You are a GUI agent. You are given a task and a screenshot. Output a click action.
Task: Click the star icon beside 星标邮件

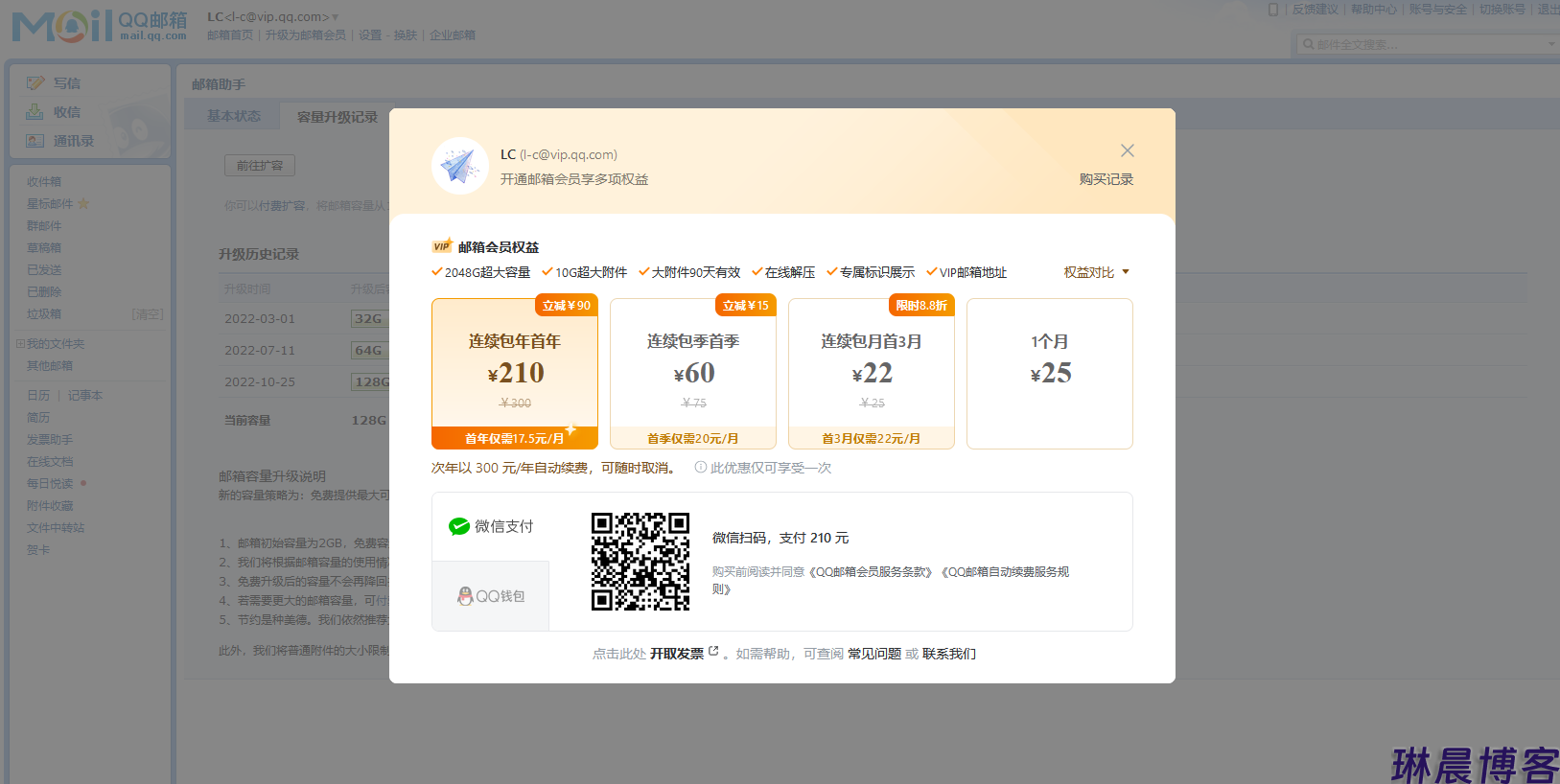pyautogui.click(x=83, y=203)
